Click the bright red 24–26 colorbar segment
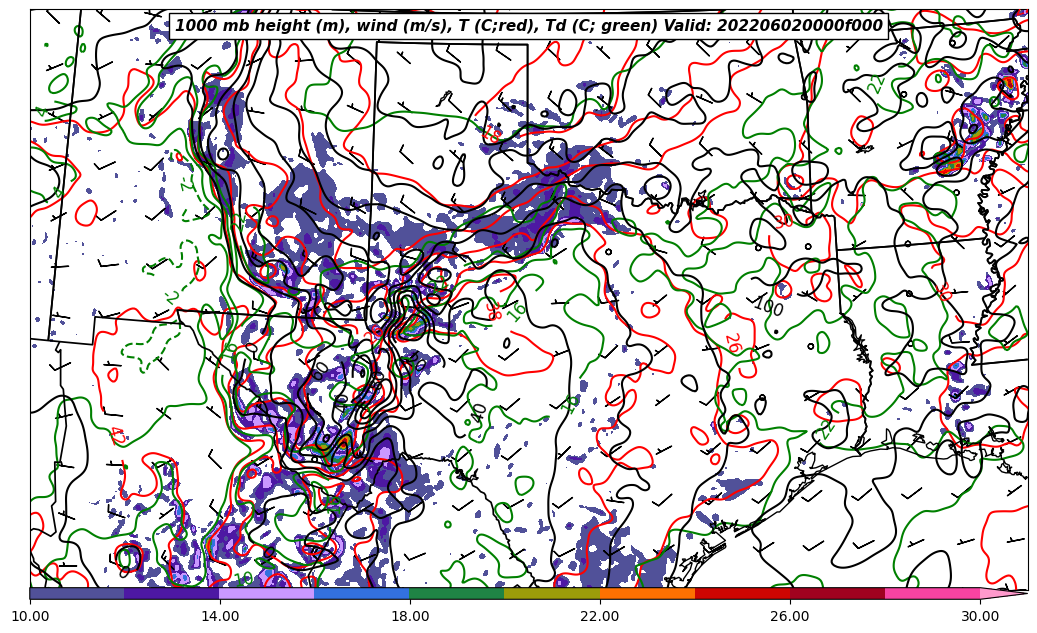 point(742,593)
